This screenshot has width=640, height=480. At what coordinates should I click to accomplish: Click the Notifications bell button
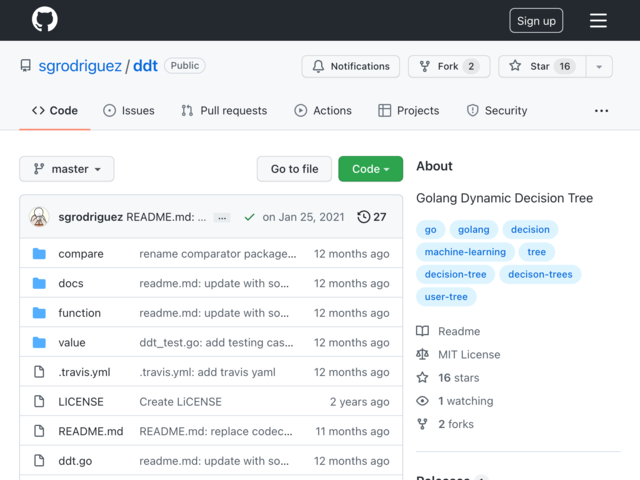351,66
